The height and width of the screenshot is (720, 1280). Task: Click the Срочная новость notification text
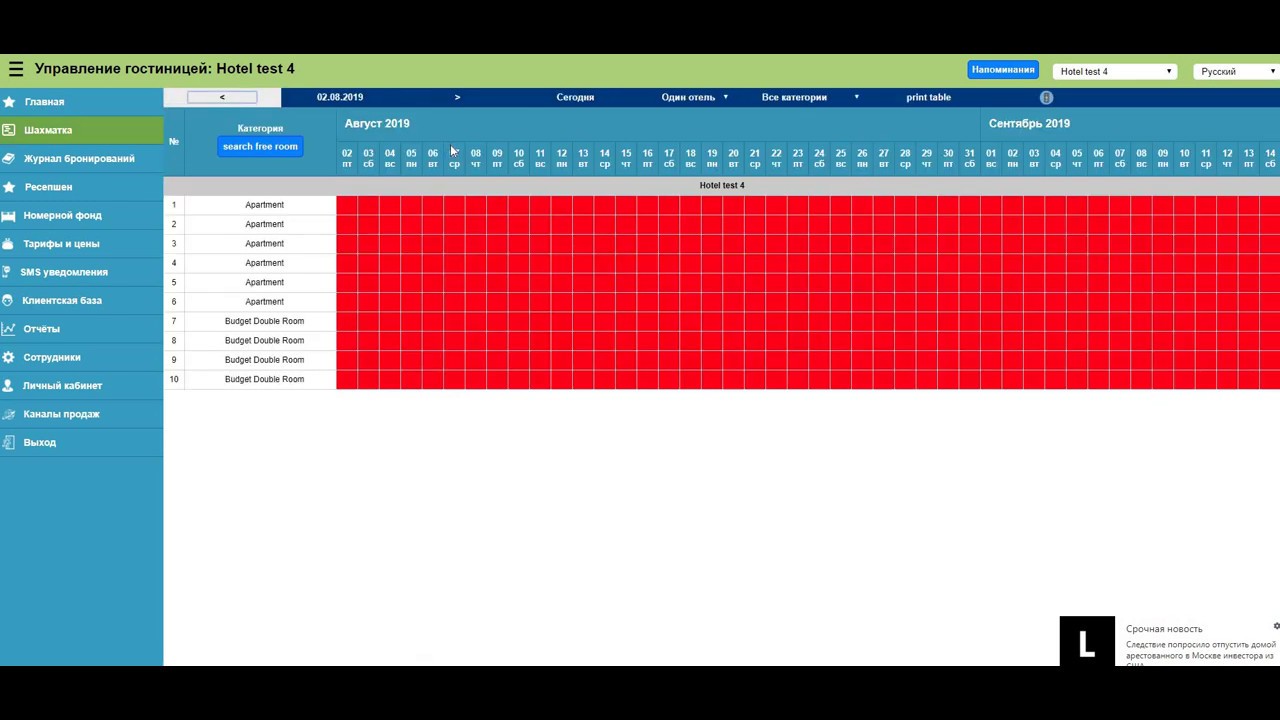(1164, 629)
